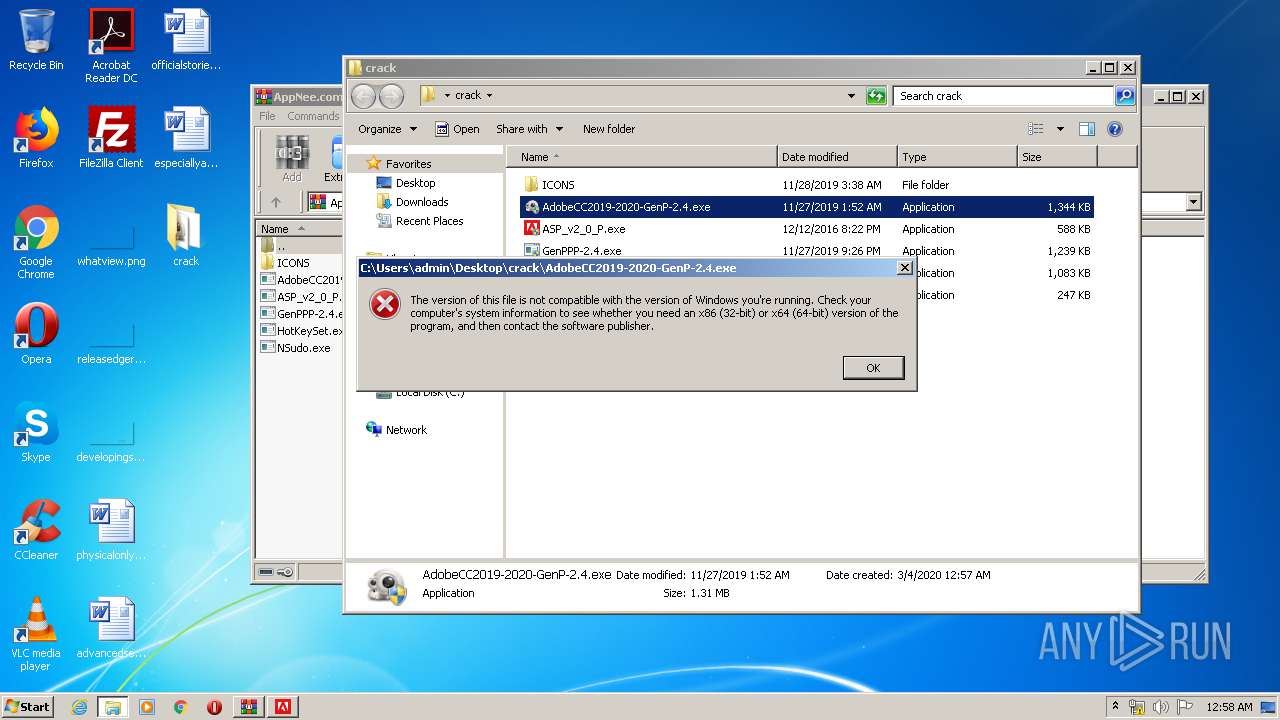Sort by Date modified column
This screenshot has height=720, width=1280.
point(837,157)
